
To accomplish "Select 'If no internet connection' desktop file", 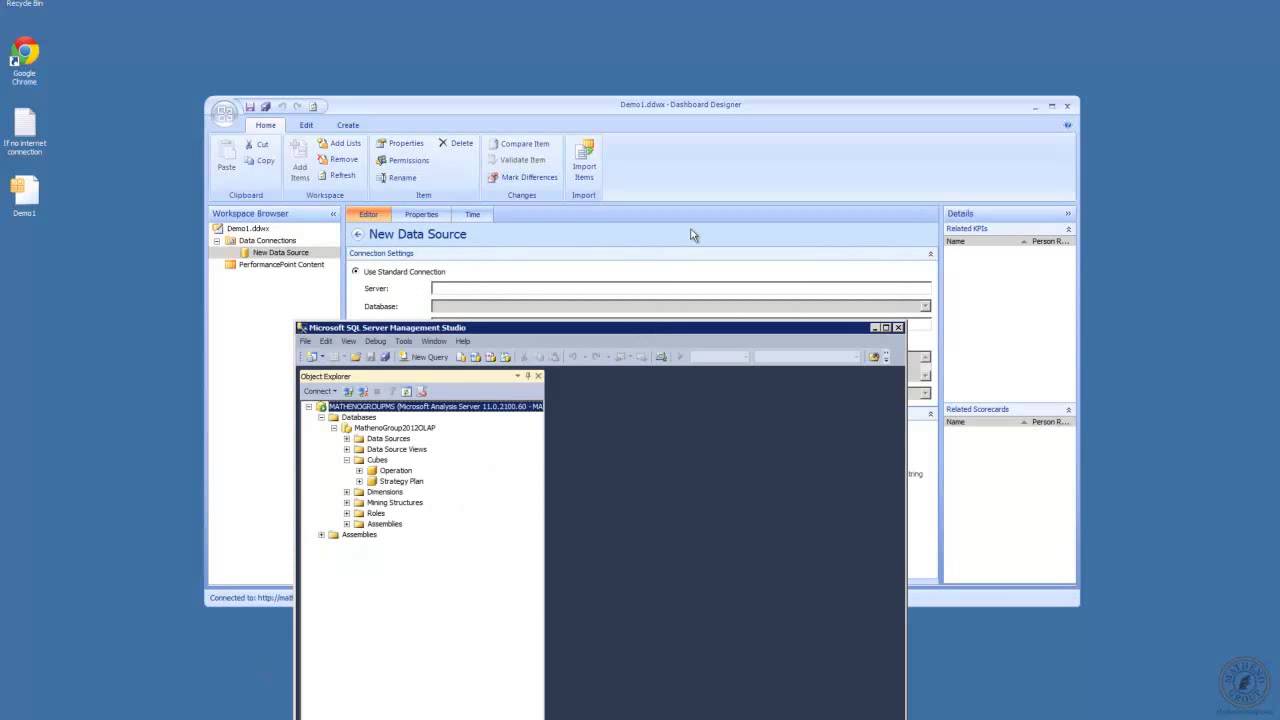I will point(25,132).
